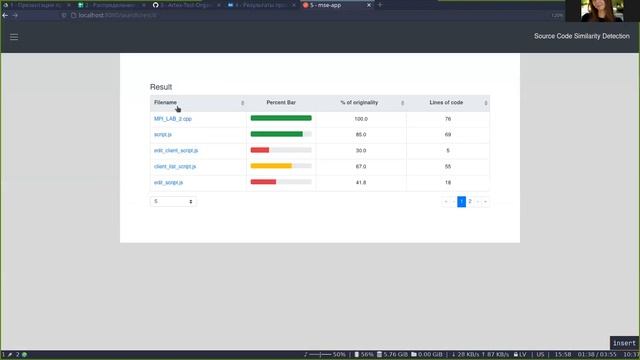Open the edit_client_script.js file link
This screenshot has height=360, width=640.
pyautogui.click(x=176, y=151)
